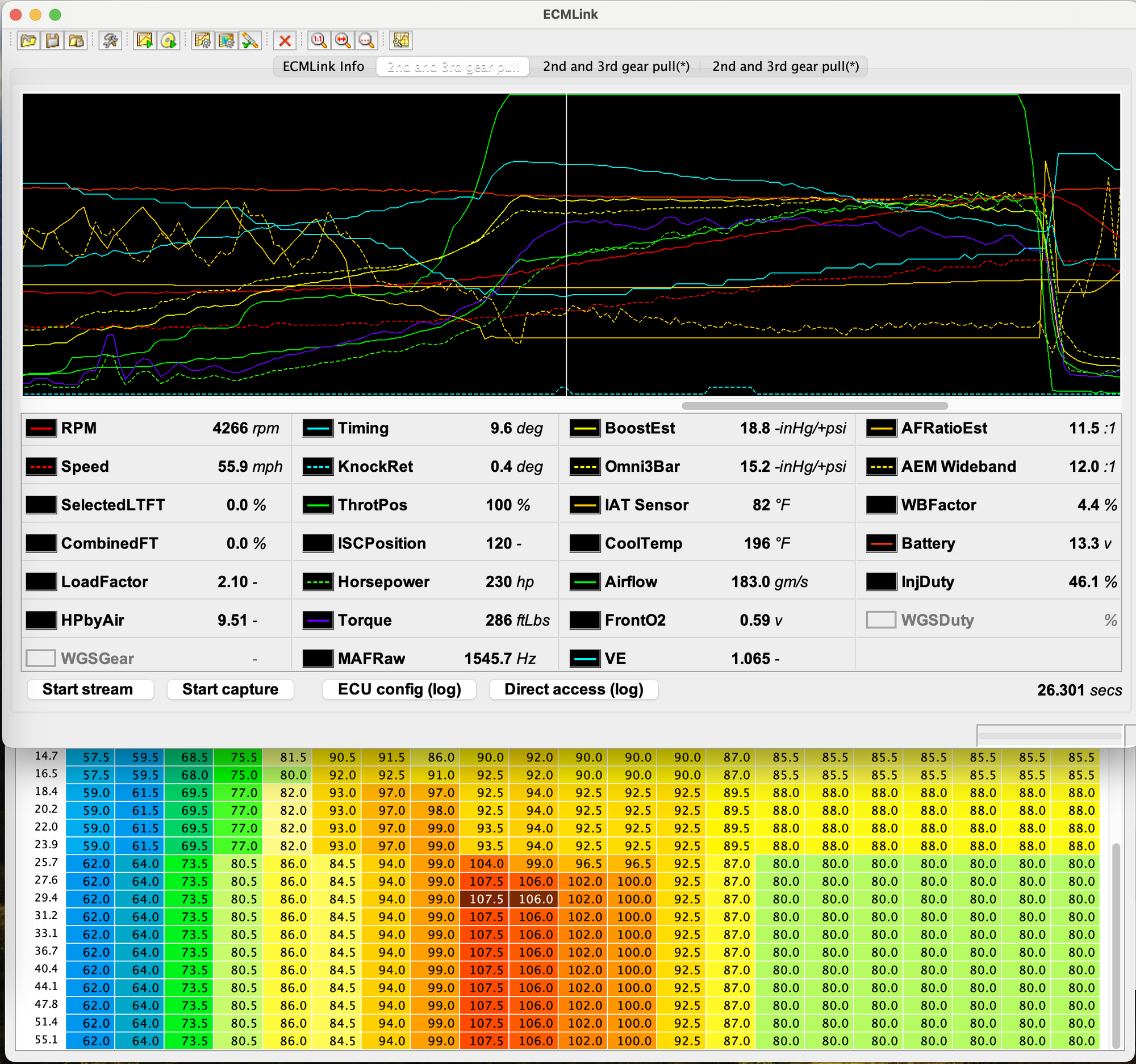Click the yellow BoostEst color swatch
1136x1064 pixels.
click(x=585, y=428)
